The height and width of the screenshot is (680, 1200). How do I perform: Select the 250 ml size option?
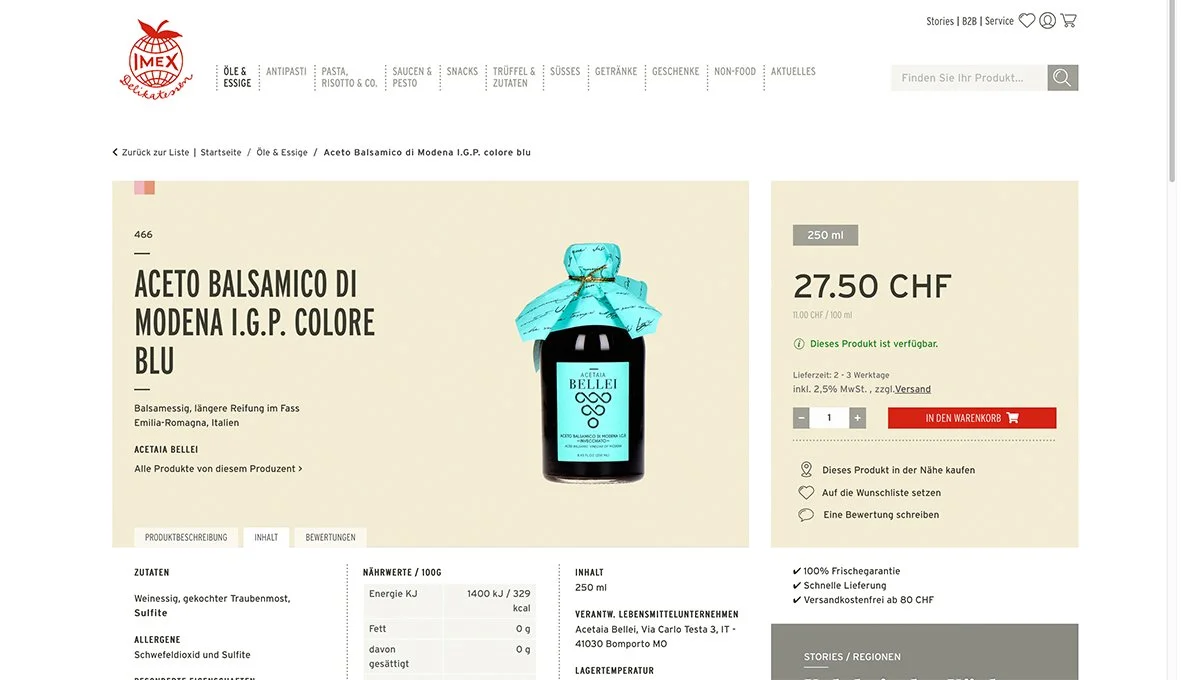tap(825, 235)
